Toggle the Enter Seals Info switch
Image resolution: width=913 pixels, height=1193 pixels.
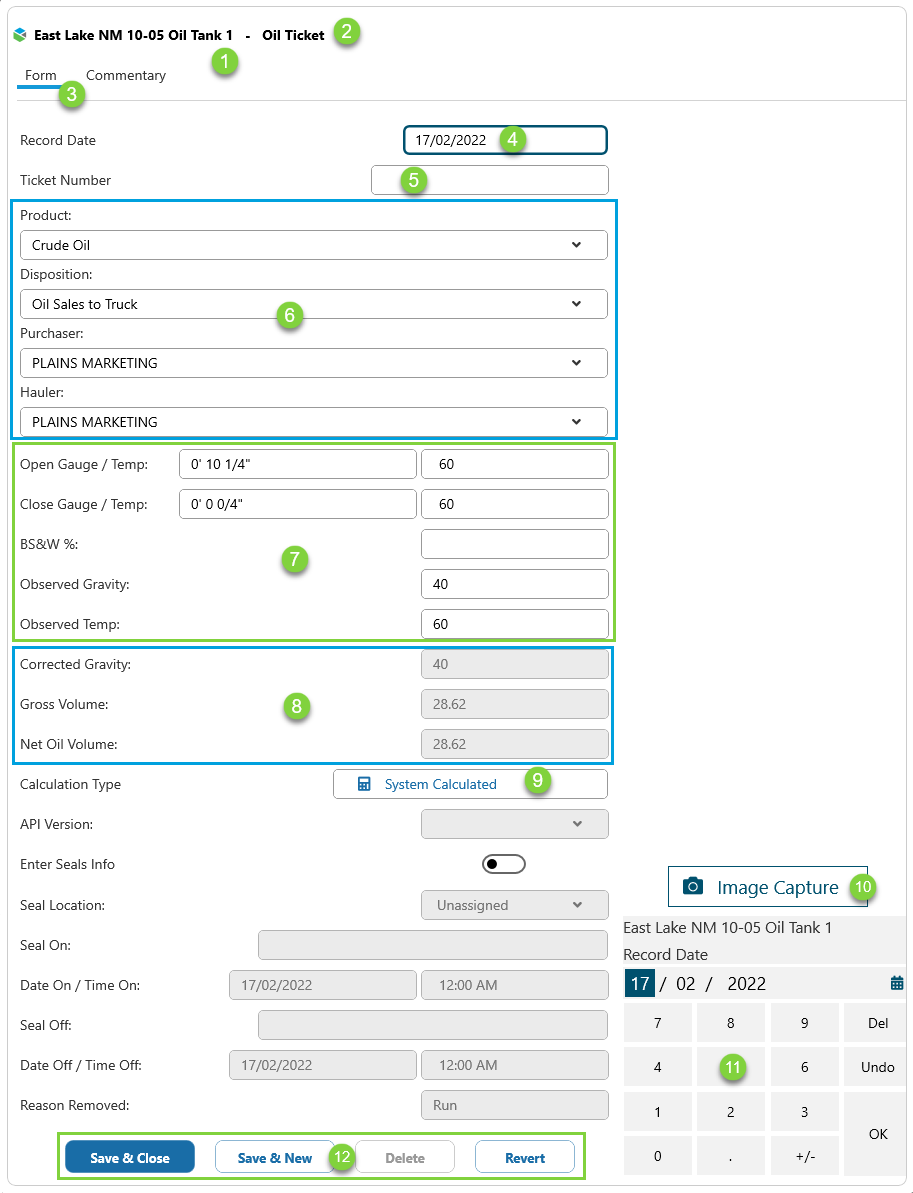coord(503,864)
